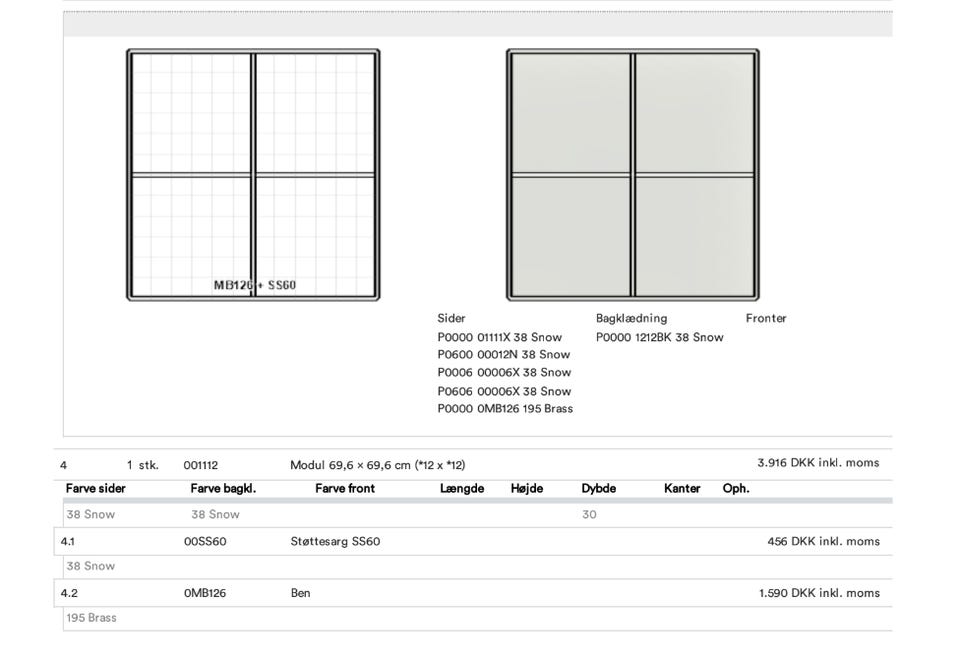960x658 pixels.
Task: Click the "Dybde" column header
Action: (x=599, y=488)
